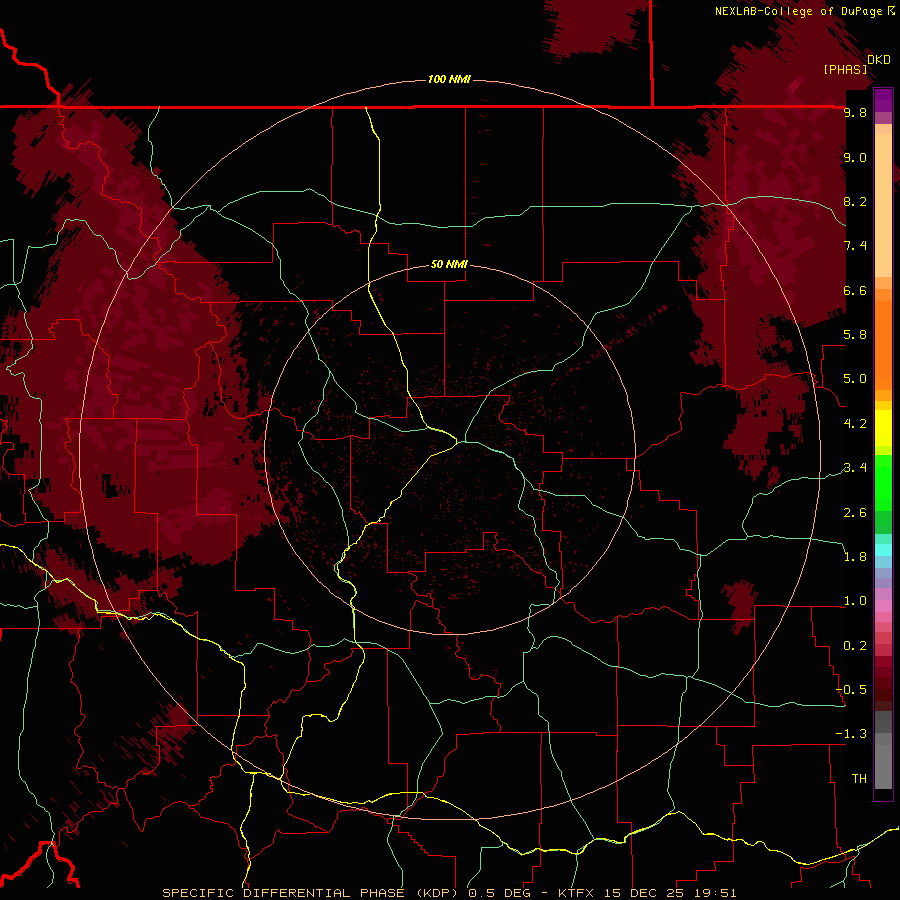Click the 3.4 legend value
Viewport: 900px width, 900px height.
[855, 468]
